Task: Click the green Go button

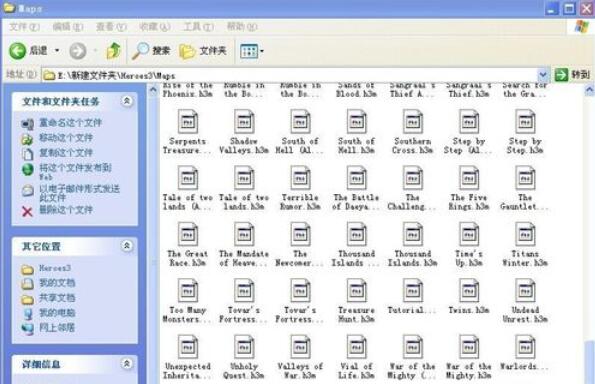Action: pos(572,75)
